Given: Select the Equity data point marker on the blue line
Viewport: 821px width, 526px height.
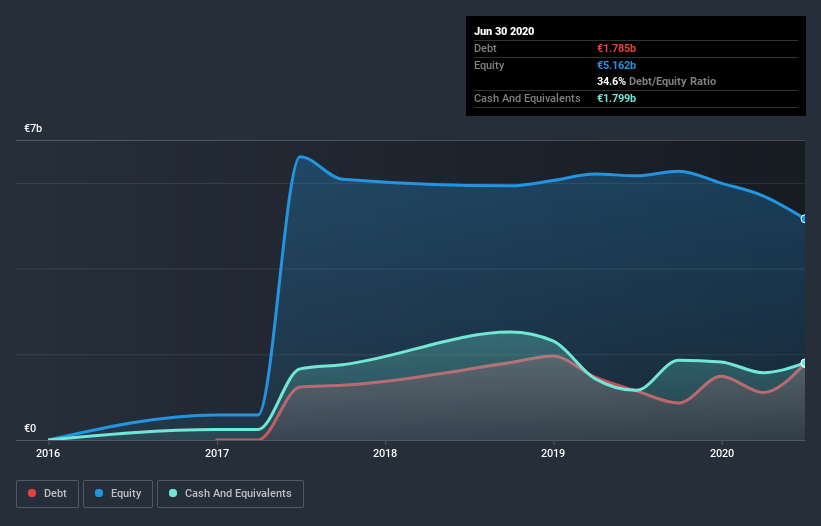Looking at the screenshot, I should (804, 219).
